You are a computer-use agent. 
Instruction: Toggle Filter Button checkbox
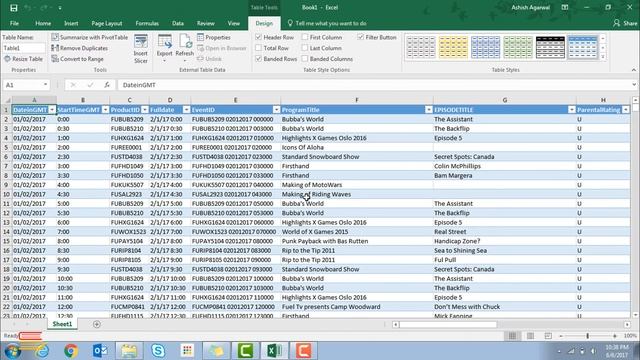(x=360, y=37)
